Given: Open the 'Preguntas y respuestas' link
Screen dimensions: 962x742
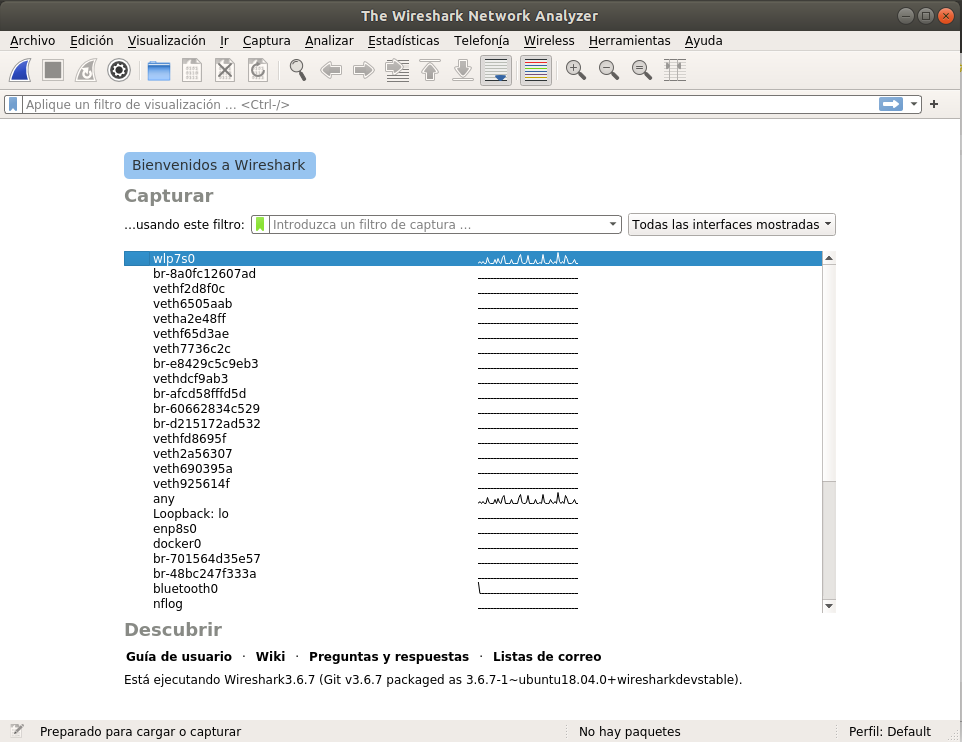Looking at the screenshot, I should [x=388, y=657].
